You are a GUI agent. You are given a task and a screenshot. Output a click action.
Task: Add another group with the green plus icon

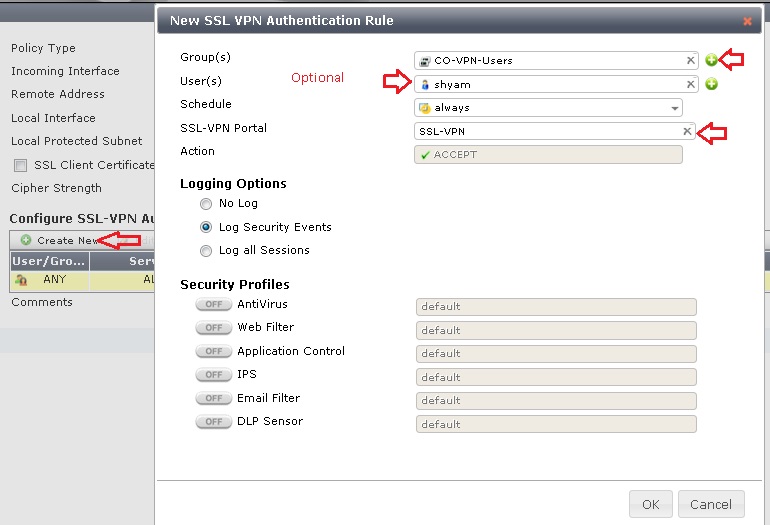pos(711,60)
